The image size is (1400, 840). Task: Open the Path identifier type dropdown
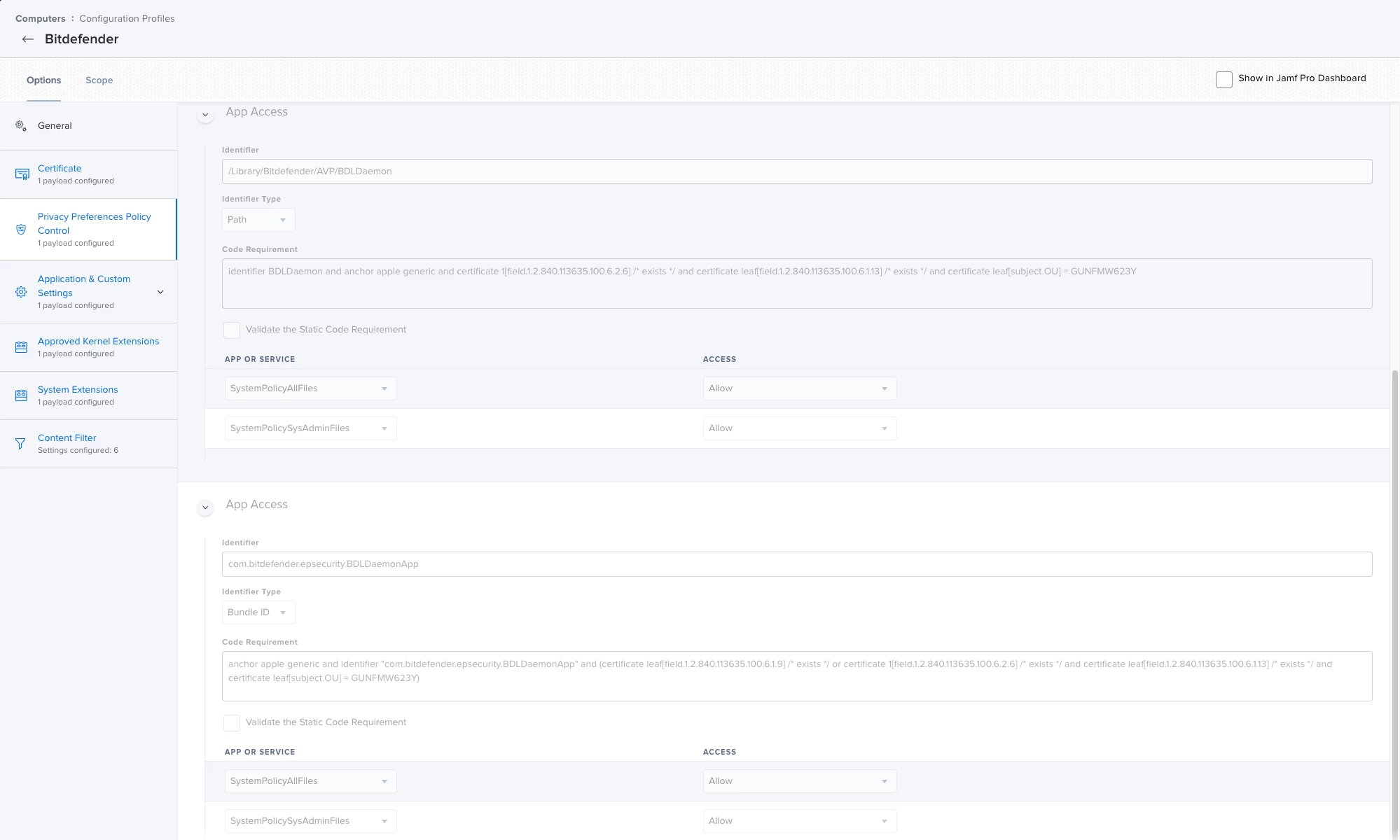tap(258, 220)
